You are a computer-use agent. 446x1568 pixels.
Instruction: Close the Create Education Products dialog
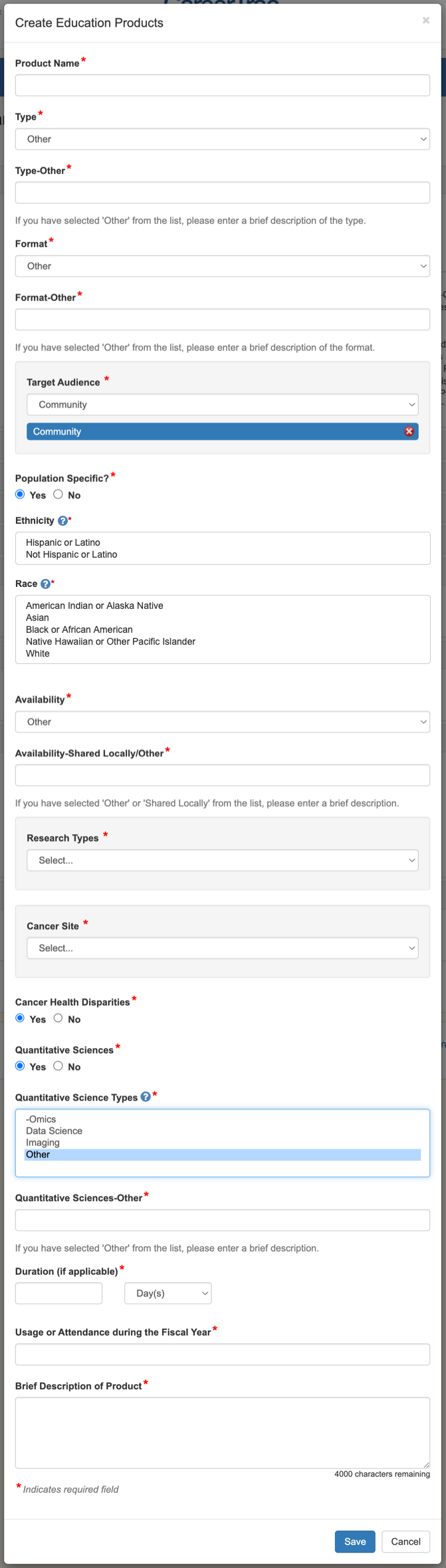425,21
